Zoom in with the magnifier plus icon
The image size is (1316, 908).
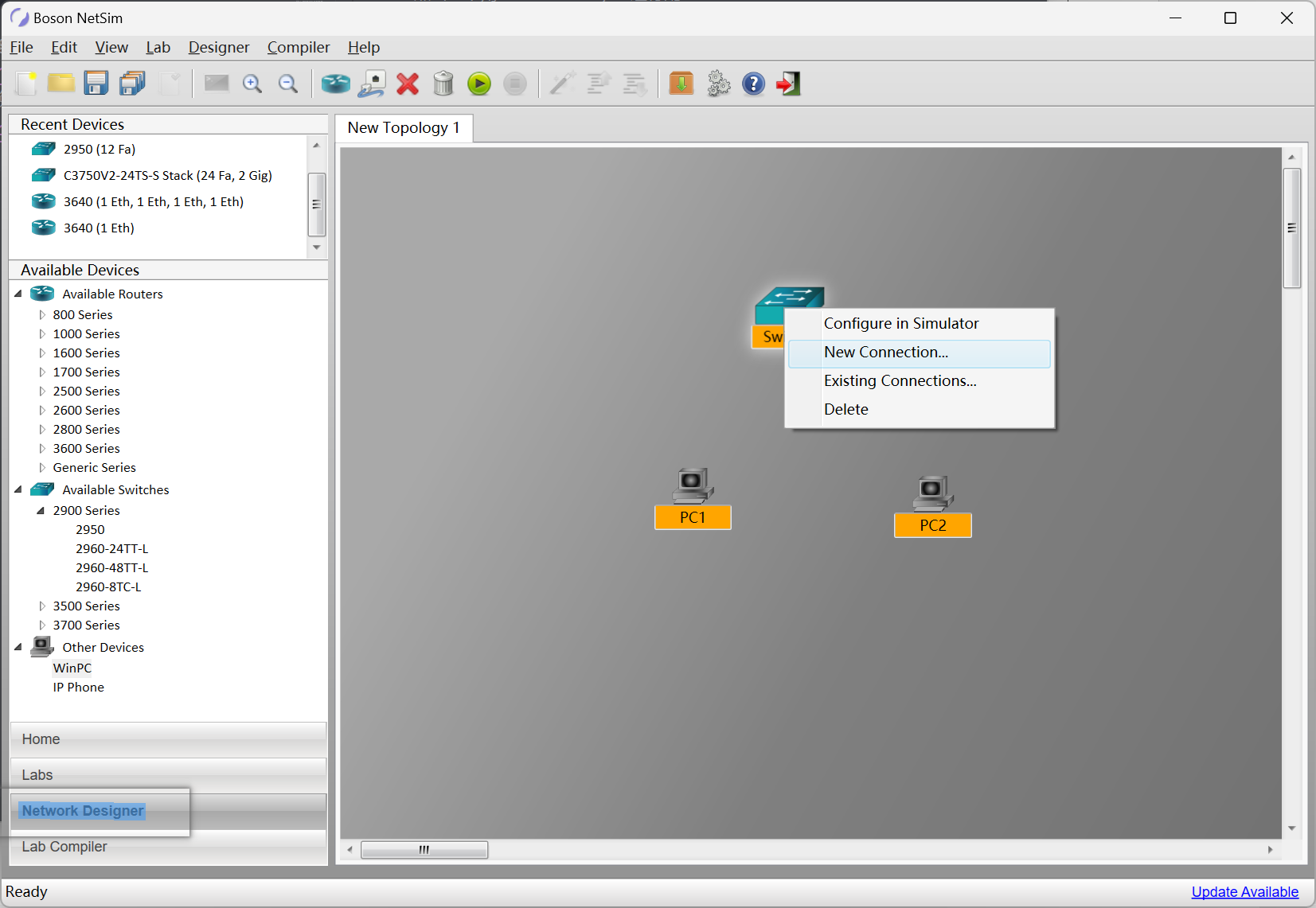252,84
